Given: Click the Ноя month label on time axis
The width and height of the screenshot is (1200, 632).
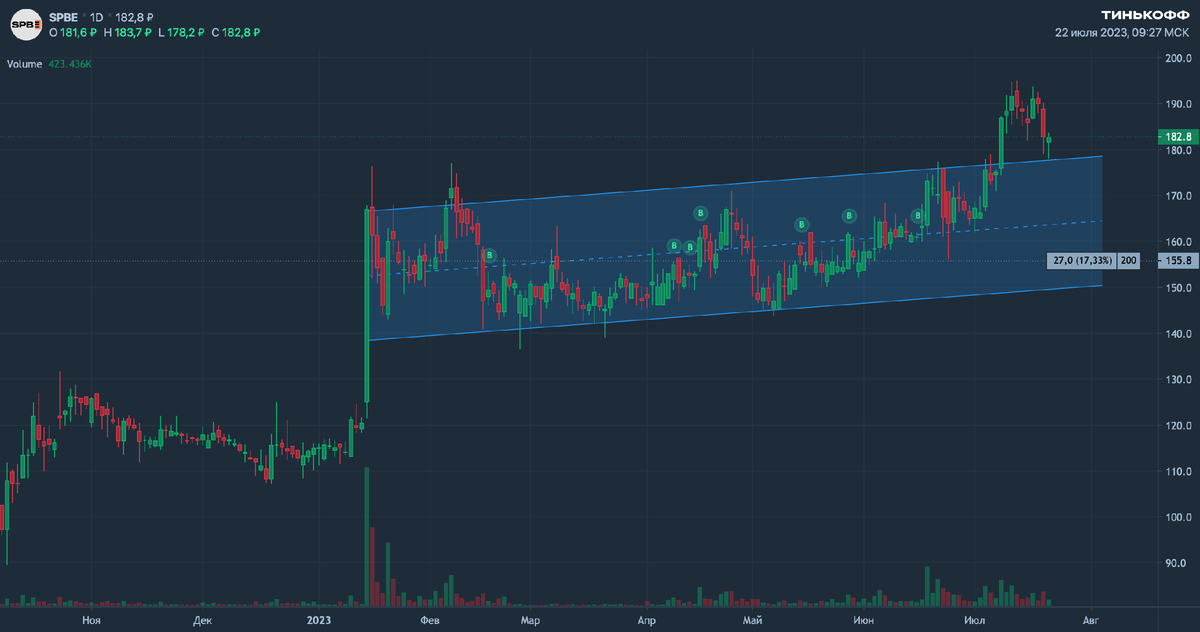Looking at the screenshot, I should [x=92, y=621].
